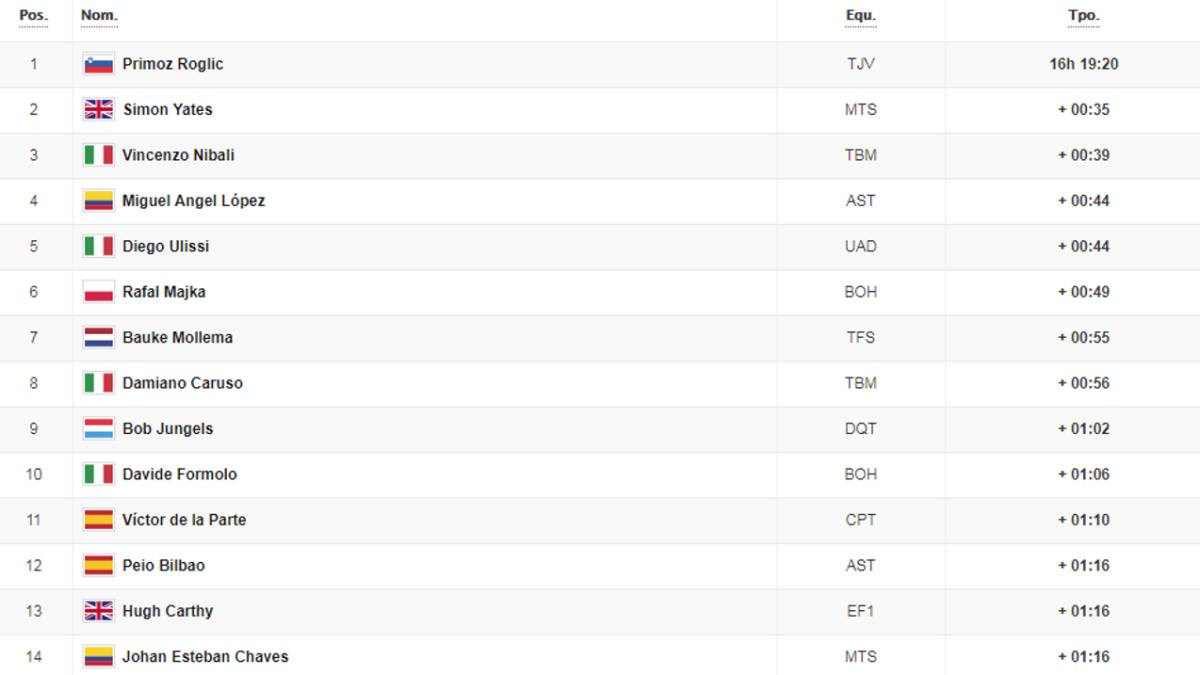Click Peio Bilbao's time gap +01:16
This screenshot has height=675, width=1200.
pos(1084,566)
